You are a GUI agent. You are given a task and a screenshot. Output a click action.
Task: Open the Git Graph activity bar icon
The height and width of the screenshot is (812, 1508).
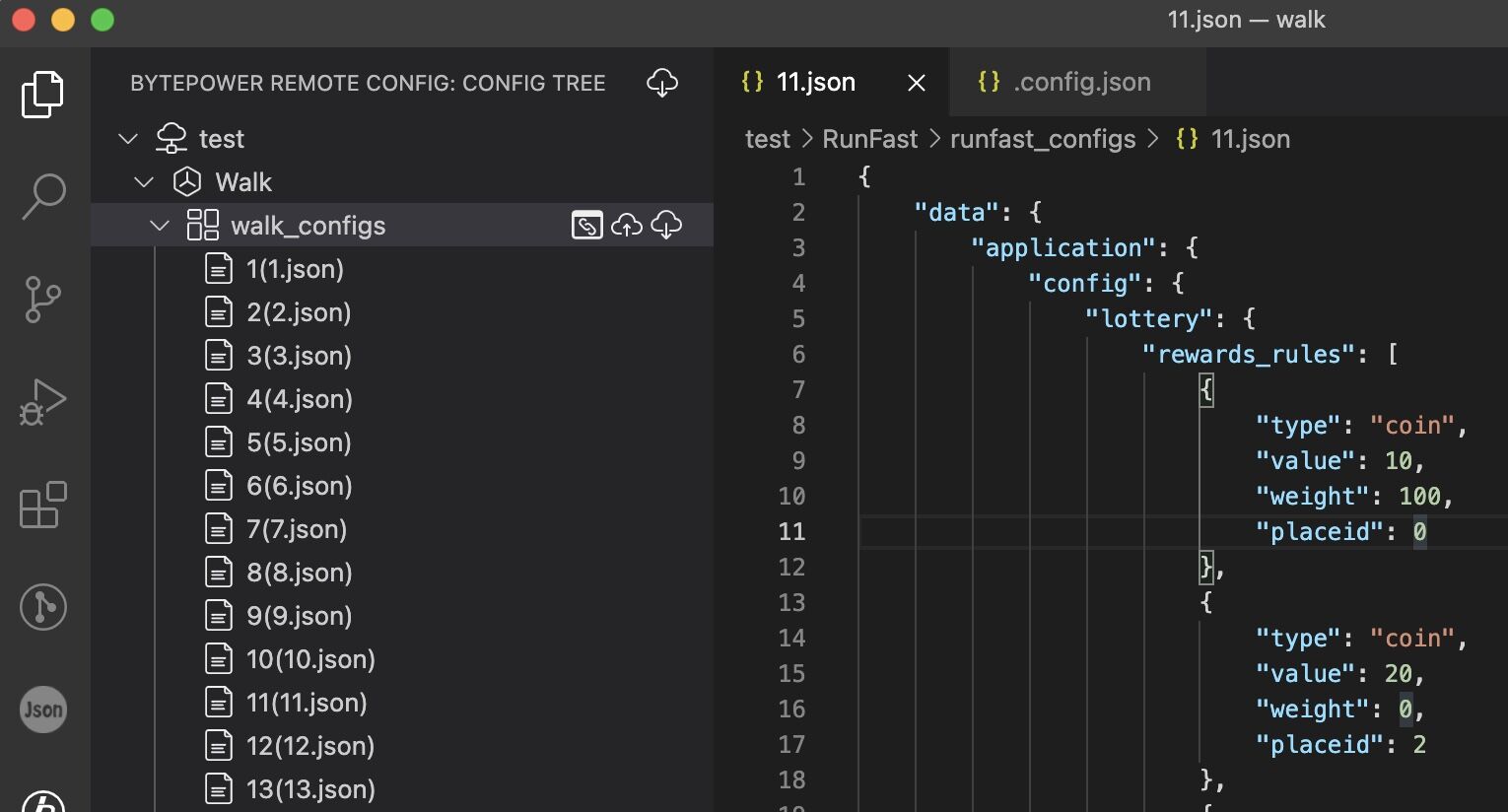43,607
